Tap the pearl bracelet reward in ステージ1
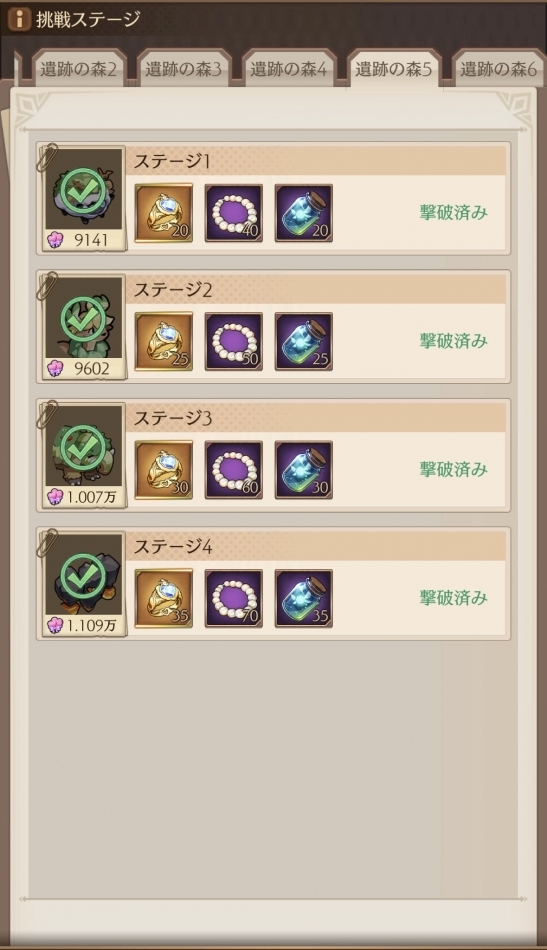The image size is (547, 950). [234, 213]
